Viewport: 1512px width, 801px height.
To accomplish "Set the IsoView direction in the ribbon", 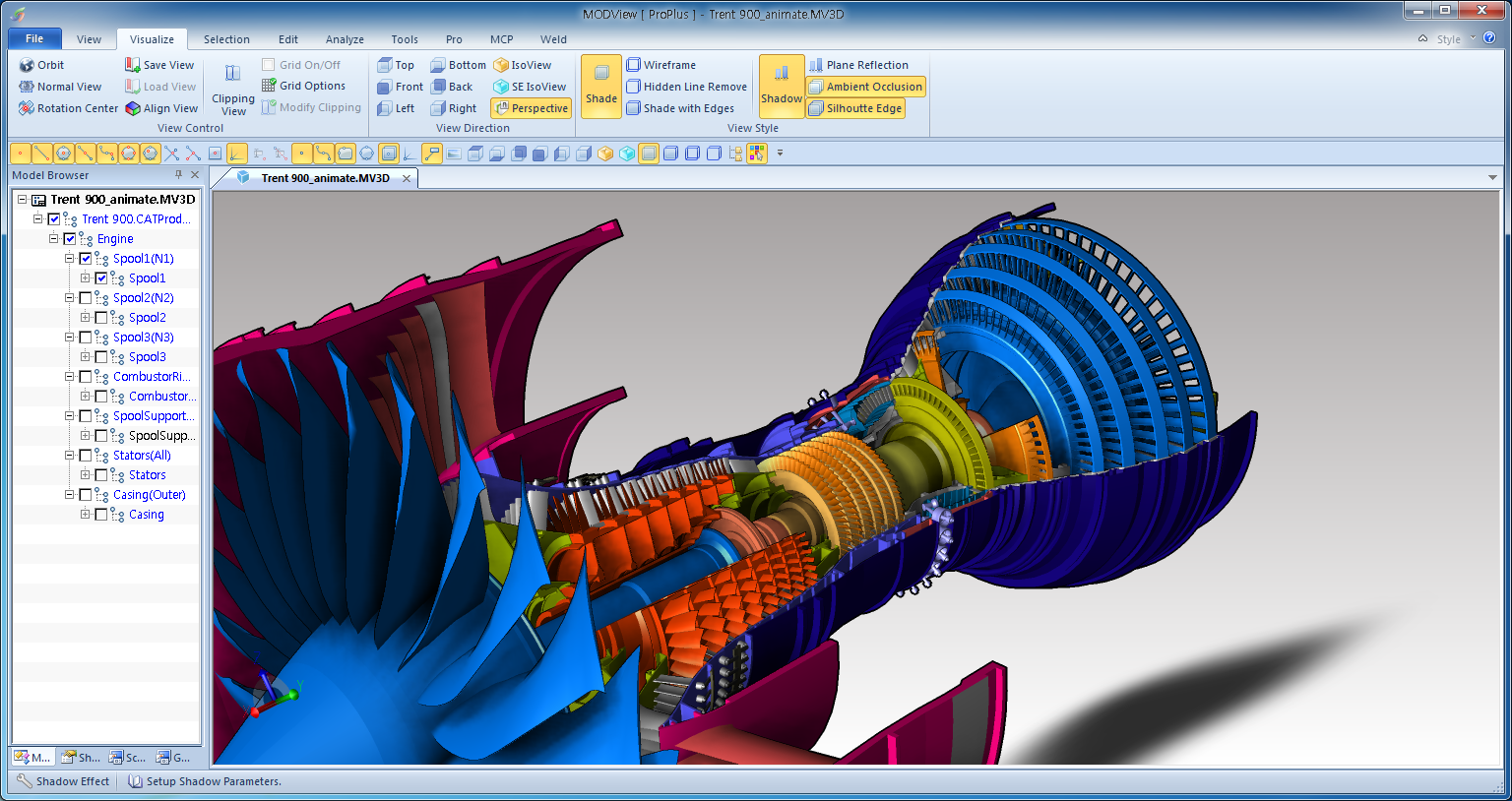I will pyautogui.click(x=523, y=65).
